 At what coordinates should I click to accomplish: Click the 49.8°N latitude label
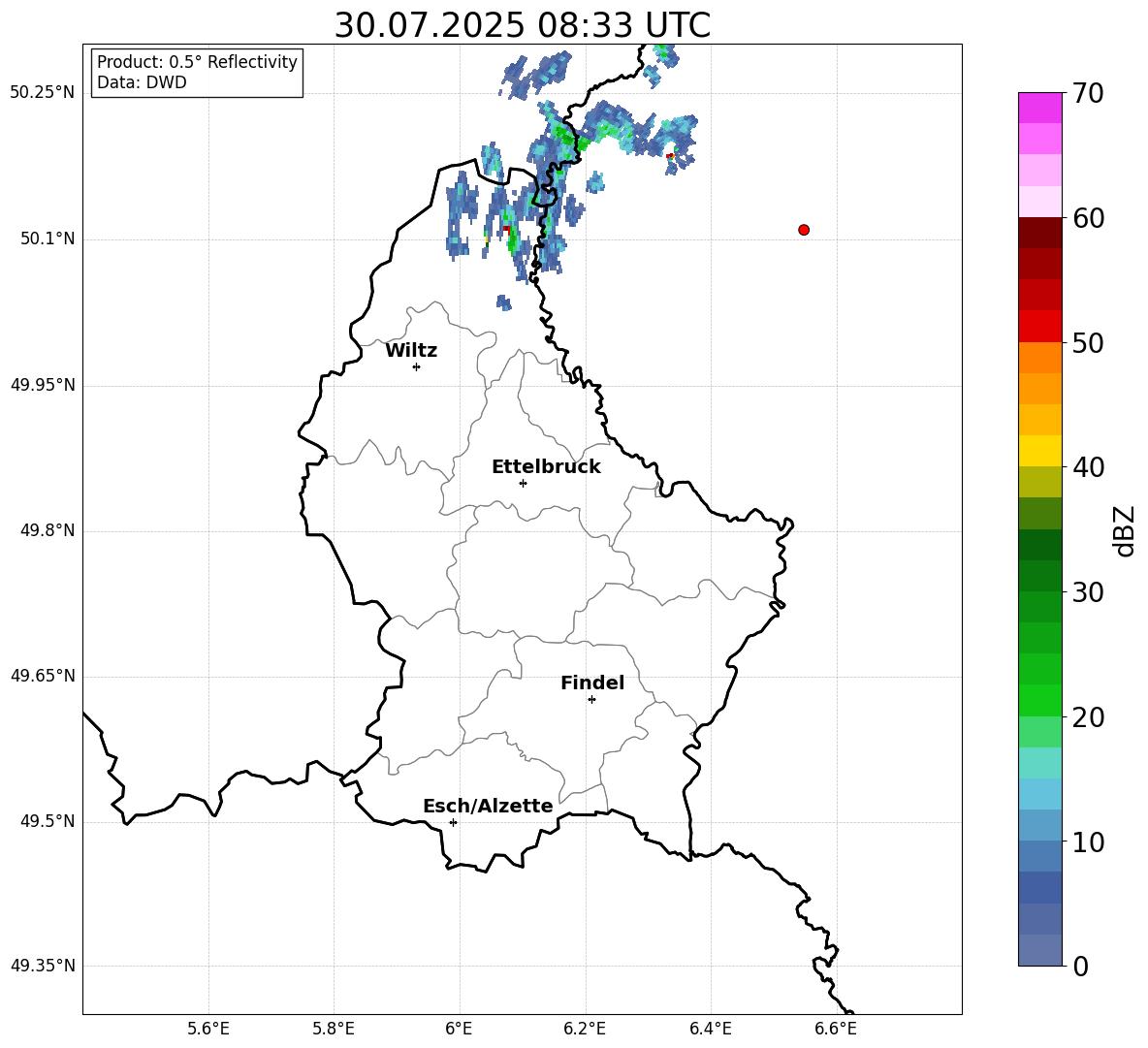pyautogui.click(x=48, y=530)
